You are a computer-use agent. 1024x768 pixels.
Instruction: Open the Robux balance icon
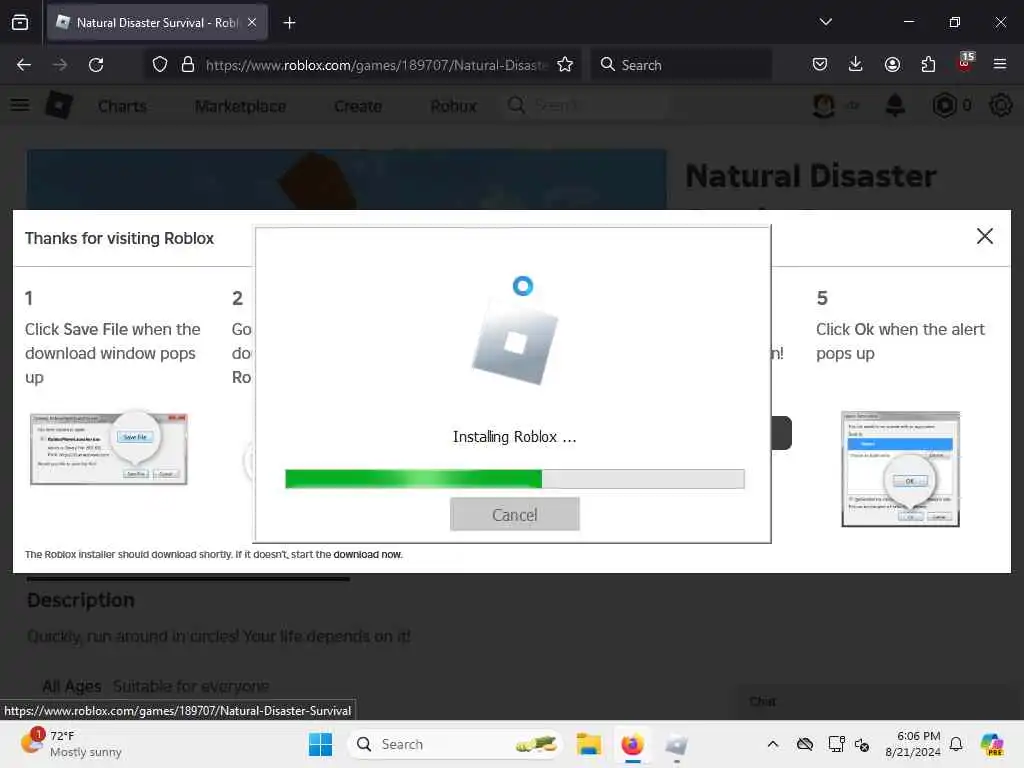click(x=944, y=105)
